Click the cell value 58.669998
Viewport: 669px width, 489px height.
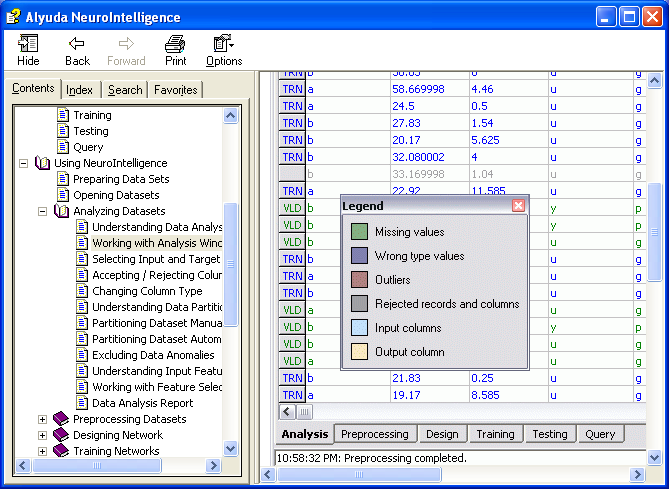point(418,89)
